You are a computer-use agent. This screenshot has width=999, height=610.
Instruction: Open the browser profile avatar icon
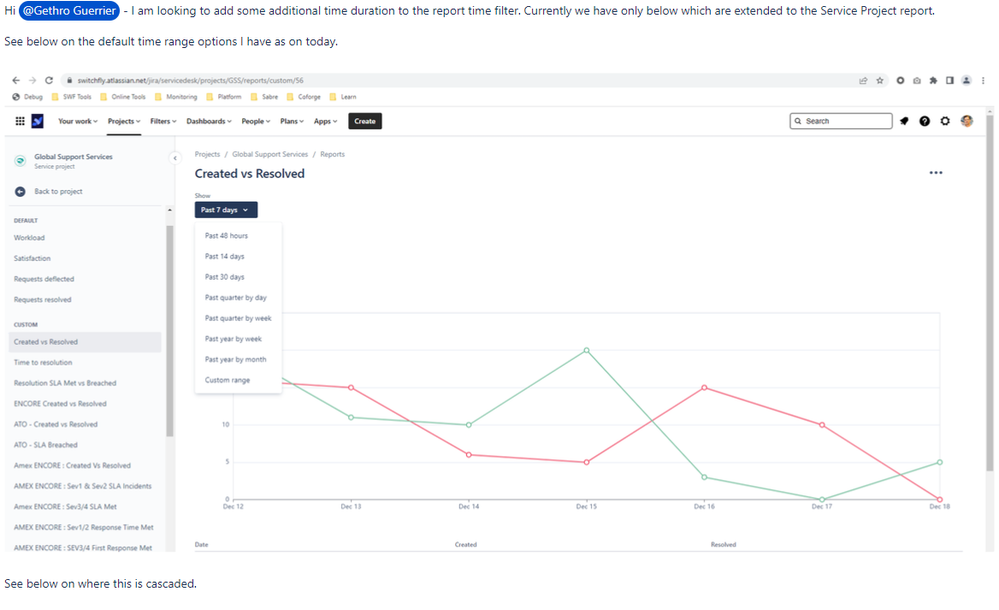967,80
